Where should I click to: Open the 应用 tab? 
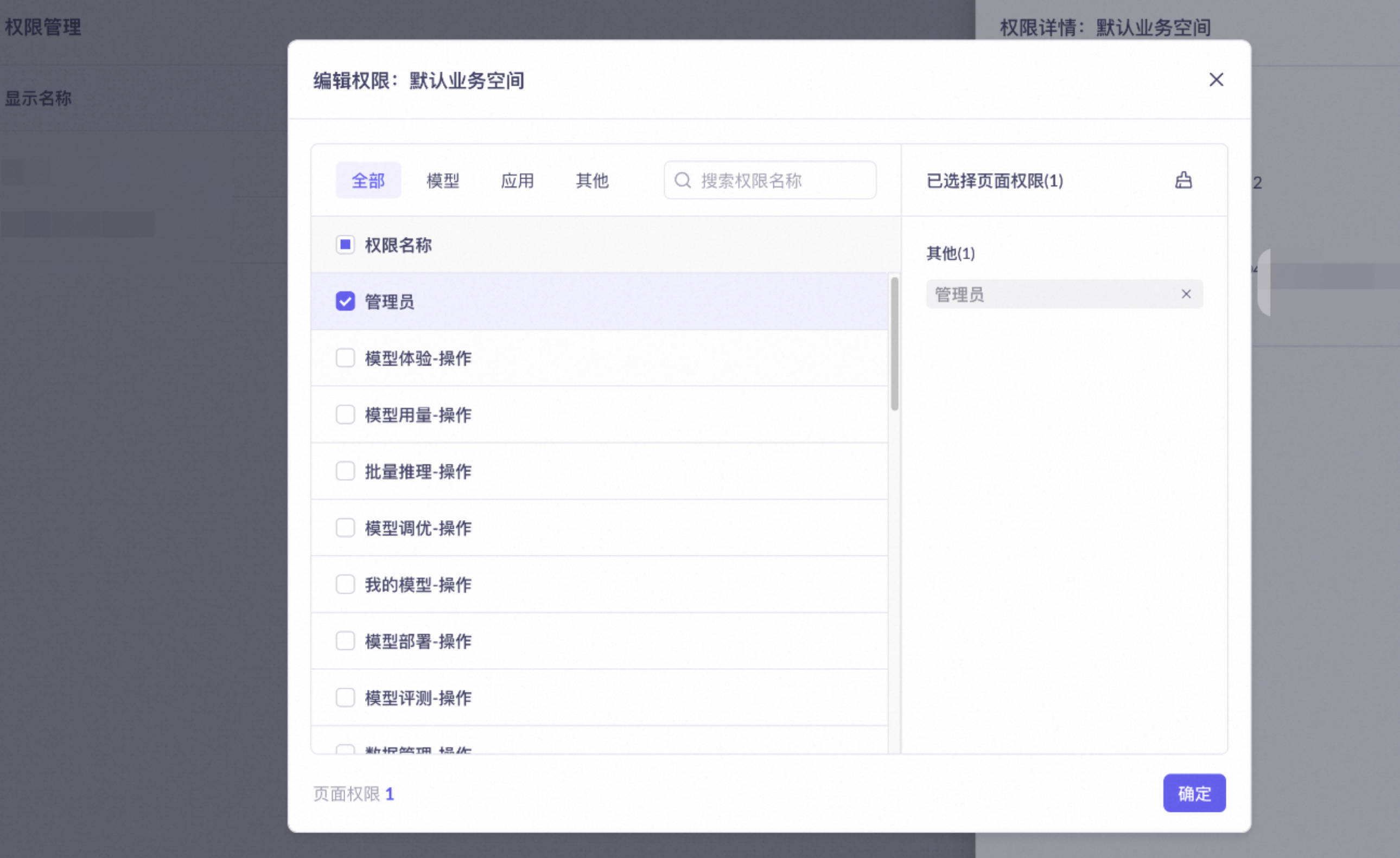(x=517, y=181)
